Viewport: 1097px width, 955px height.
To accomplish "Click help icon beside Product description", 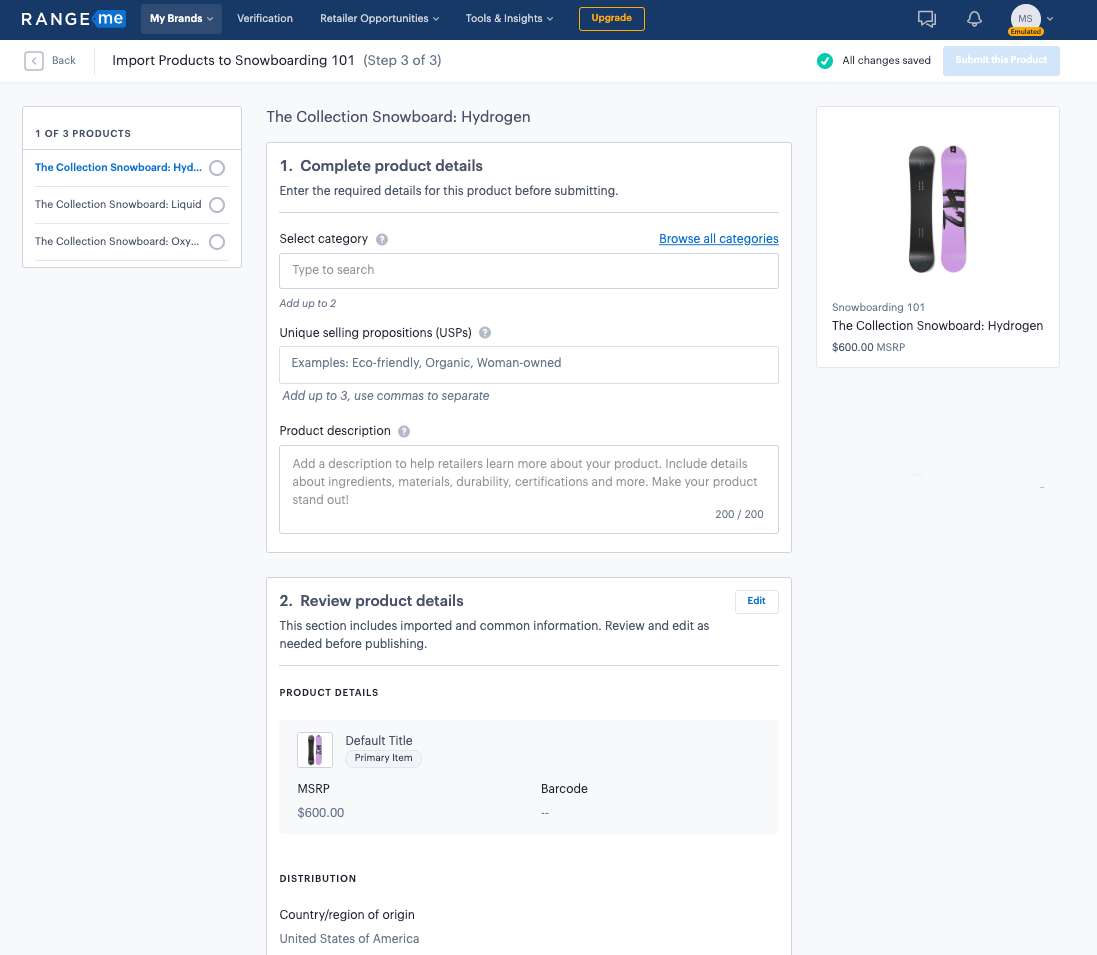I will pyautogui.click(x=404, y=432).
